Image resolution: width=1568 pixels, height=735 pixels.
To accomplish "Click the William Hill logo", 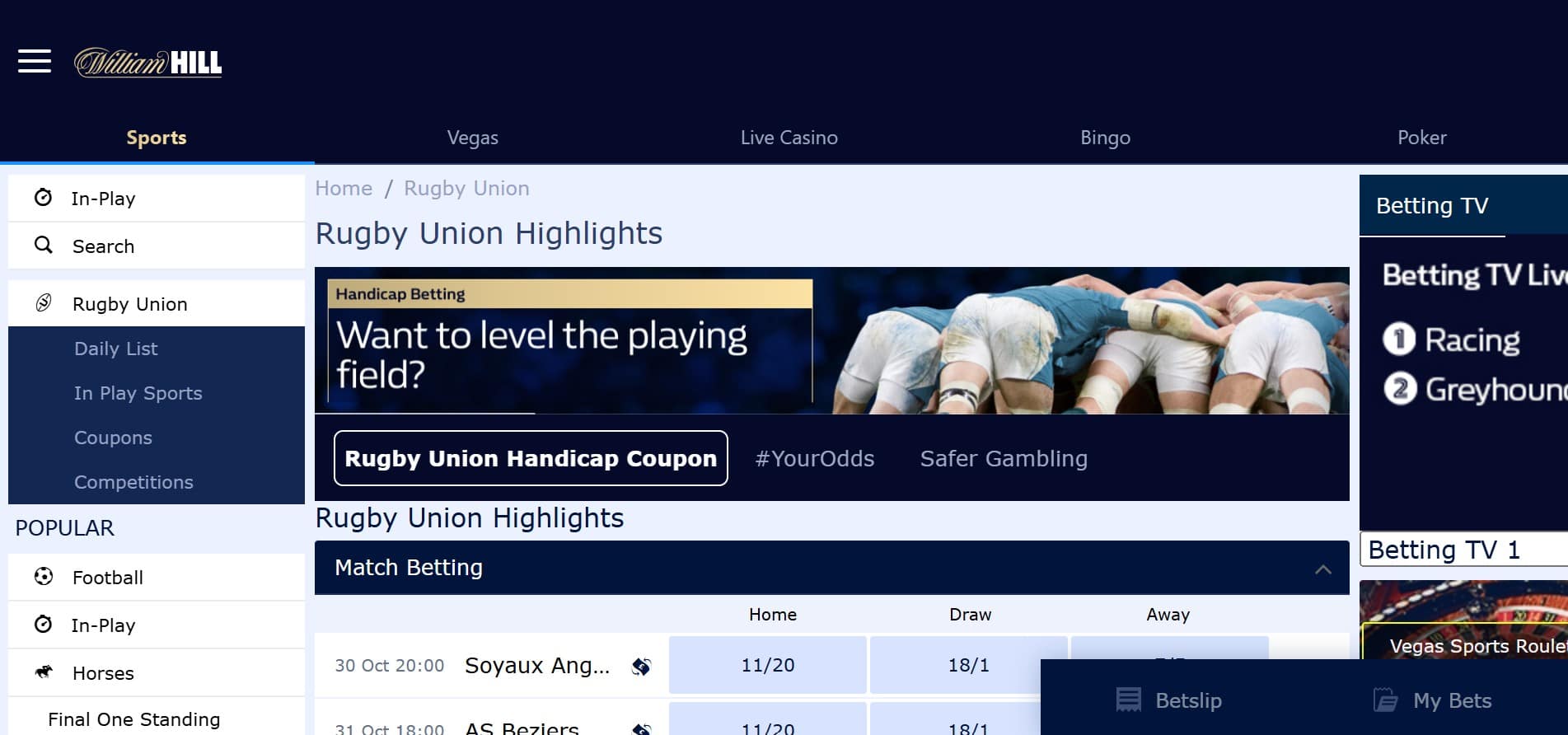I will click(148, 63).
